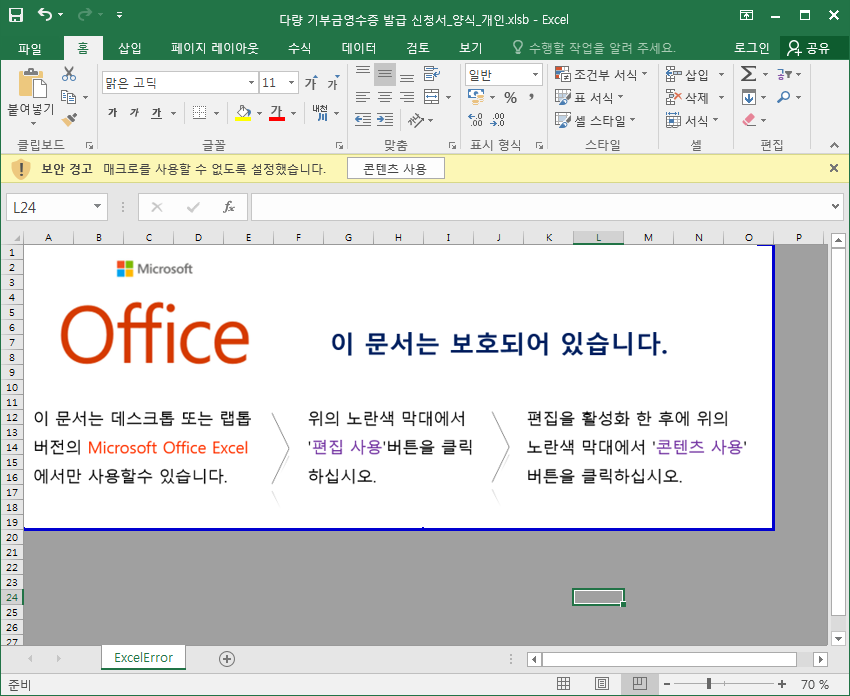
Task: Open 표 서식 dropdown
Action: coord(589,98)
